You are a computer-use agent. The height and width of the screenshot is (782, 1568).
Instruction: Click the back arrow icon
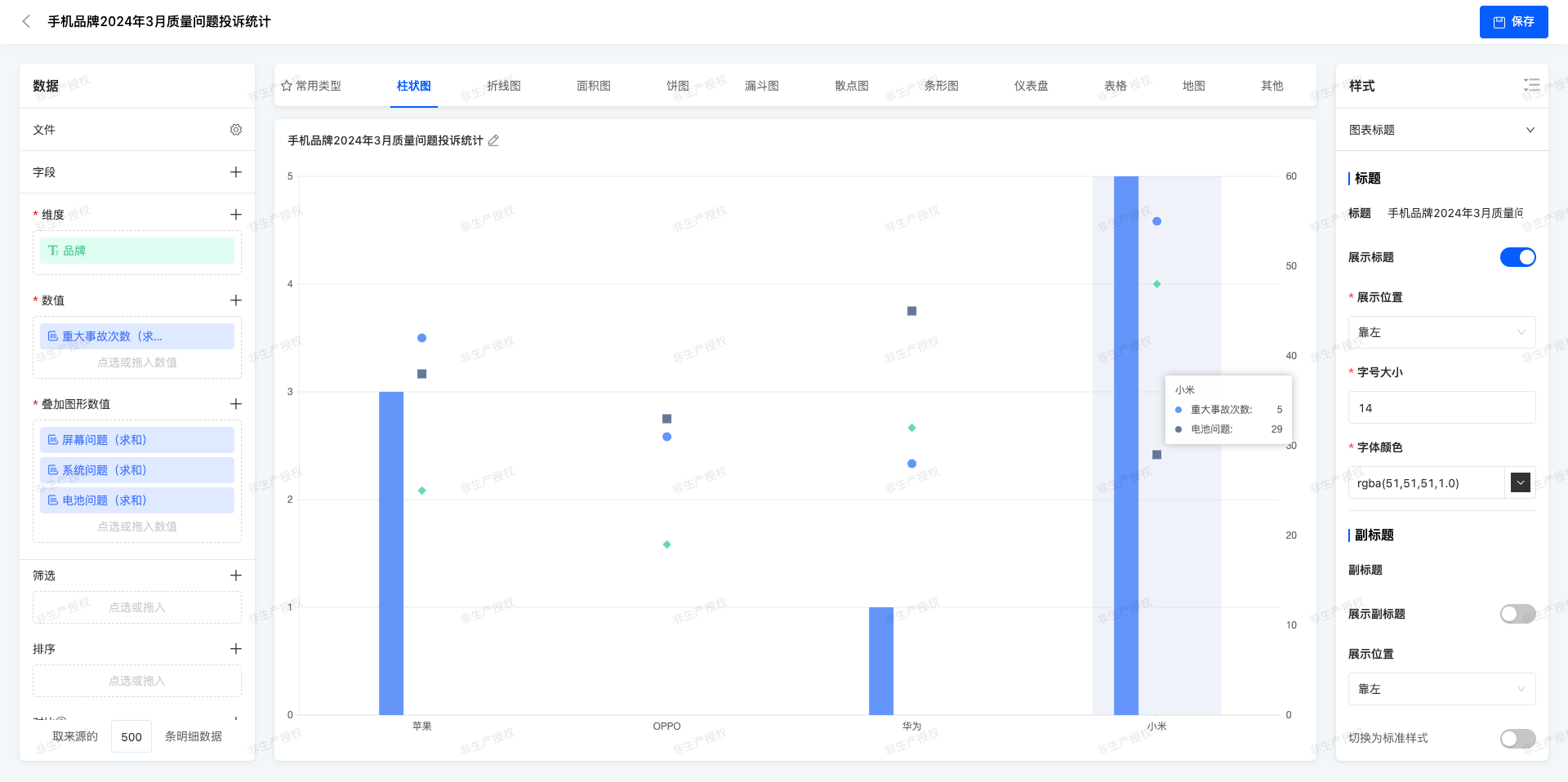point(26,21)
